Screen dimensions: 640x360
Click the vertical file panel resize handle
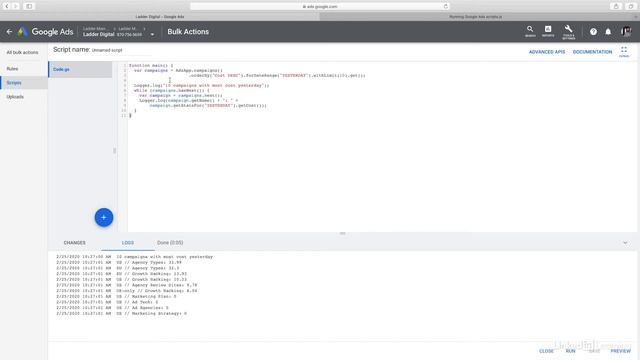(x=114, y=151)
